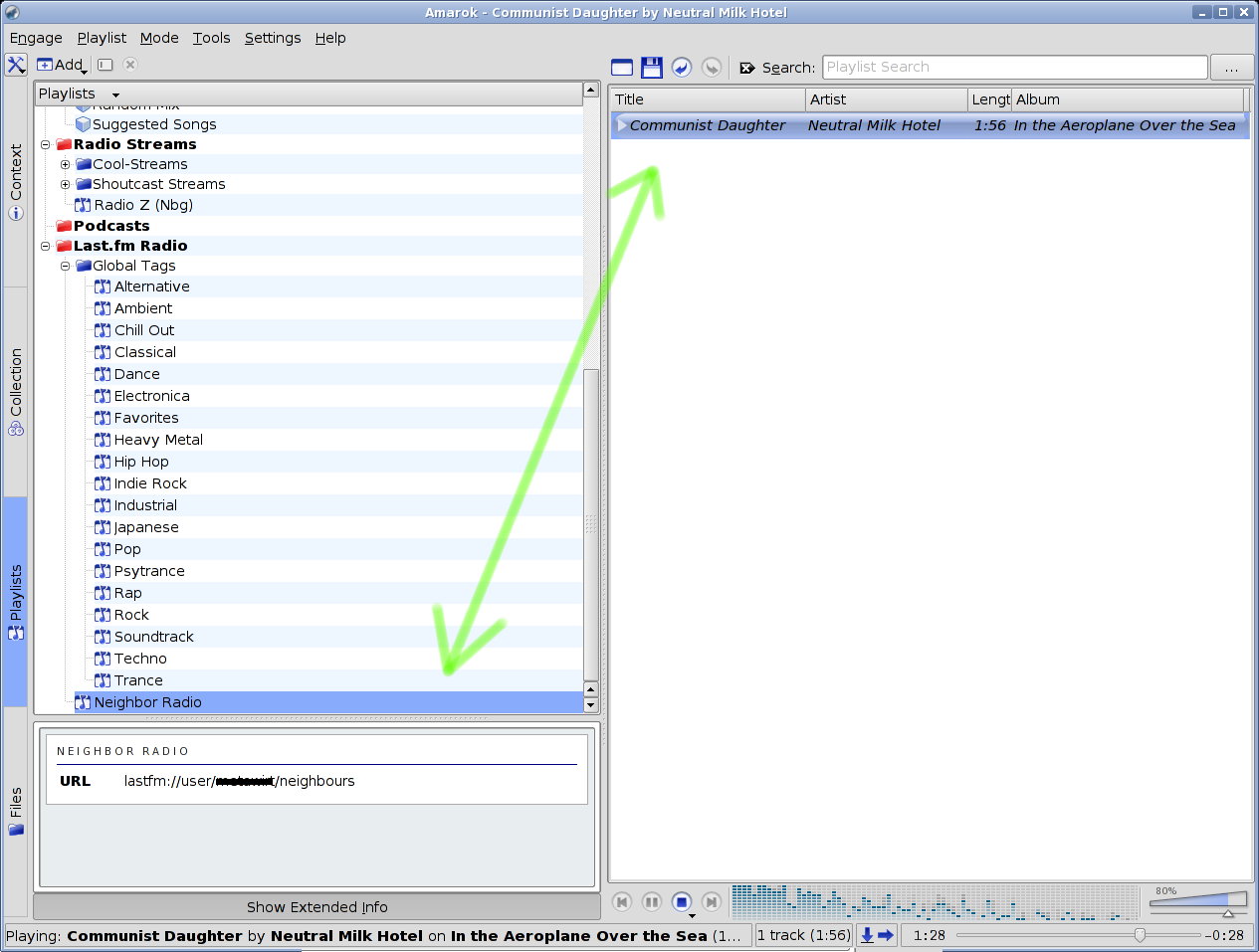Select the Psytrance tag station
The width and height of the screenshot is (1259, 952).
149,571
